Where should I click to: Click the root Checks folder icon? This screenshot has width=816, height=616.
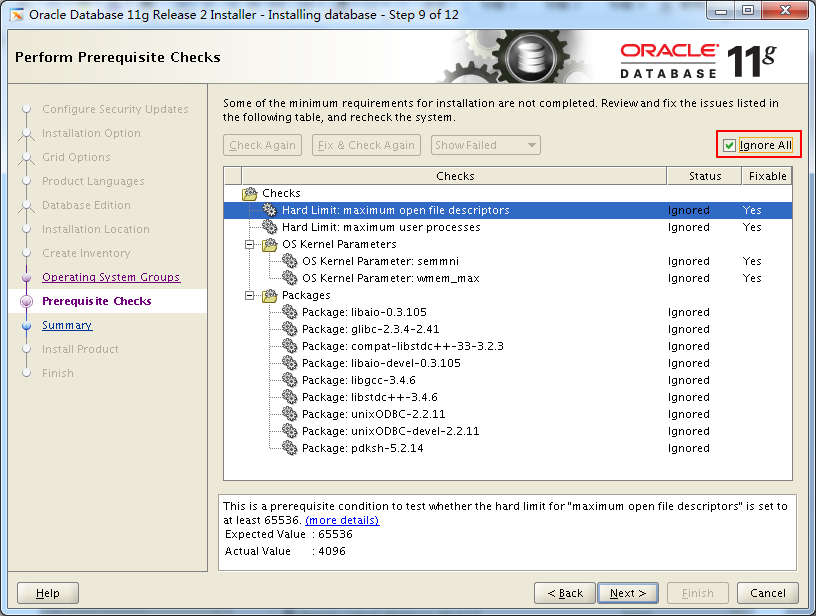tap(250, 194)
